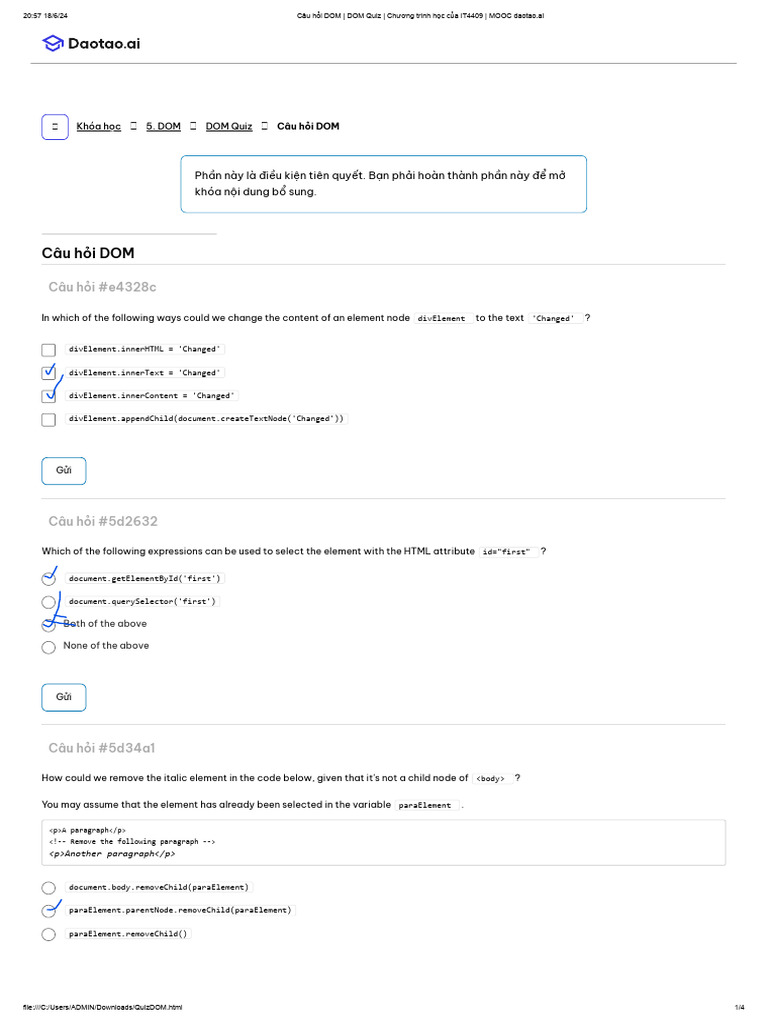Select document.body.removeChild(paraElement) option
This screenshot has width=768, height=1024.
click(48, 888)
